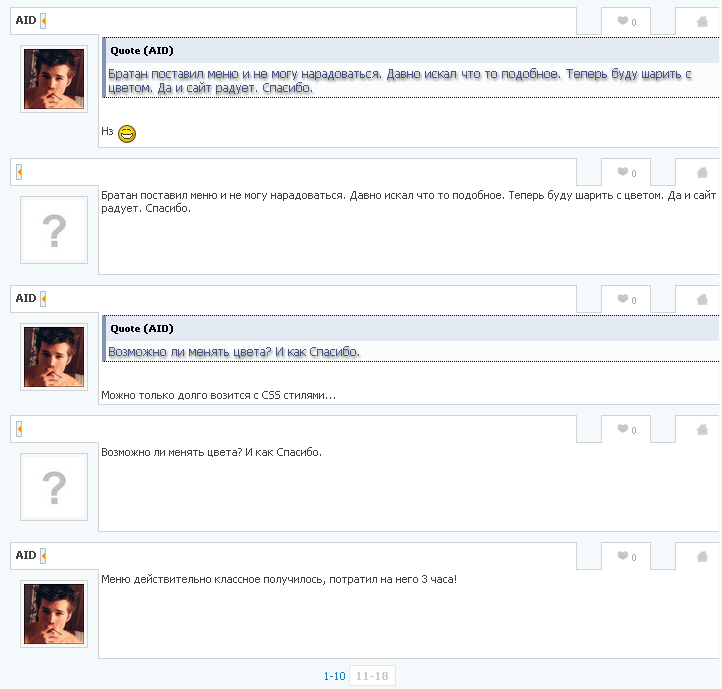This screenshot has height=689, width=722.
Task: Click home icon on 'Можно только долго возится' post
Action: pyautogui.click(x=702, y=300)
